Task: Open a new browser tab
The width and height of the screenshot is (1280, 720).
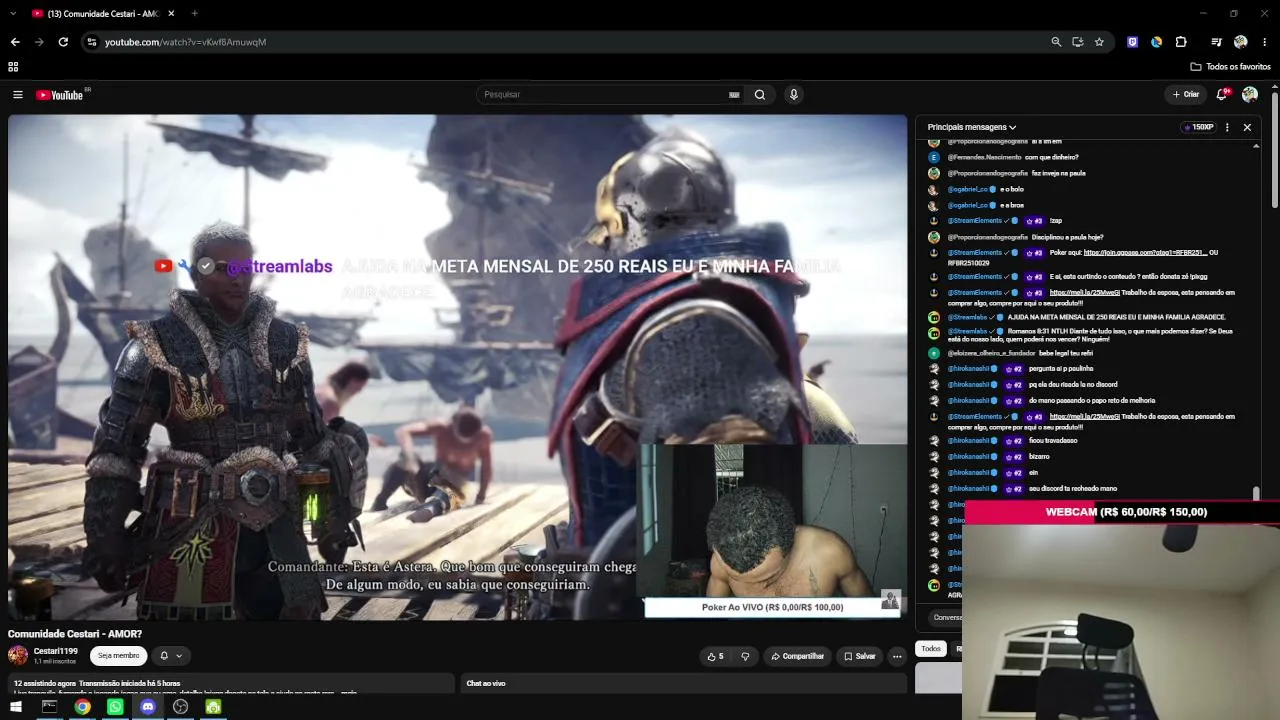Action: click(x=194, y=13)
